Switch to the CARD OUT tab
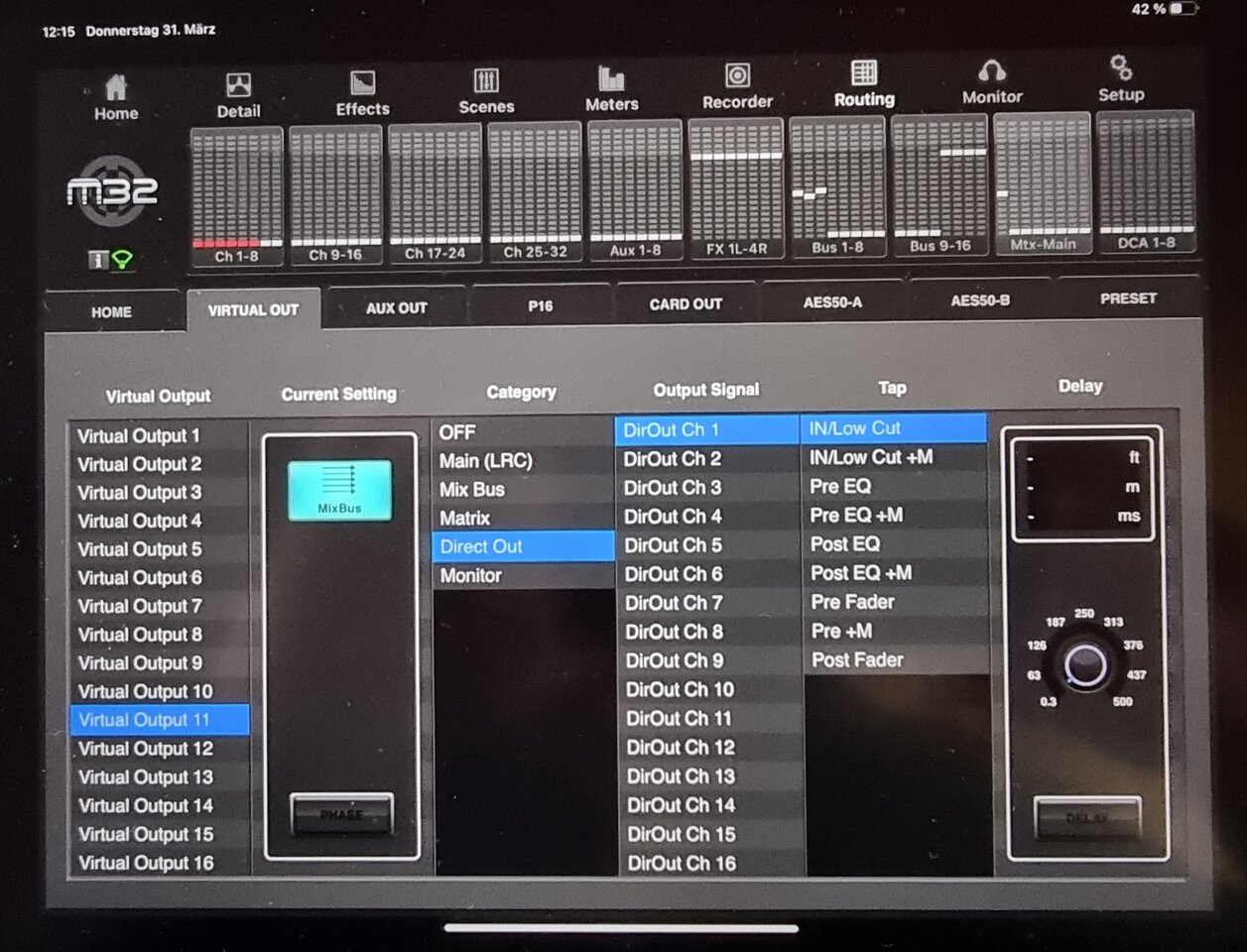The width and height of the screenshot is (1247, 952). click(x=686, y=304)
